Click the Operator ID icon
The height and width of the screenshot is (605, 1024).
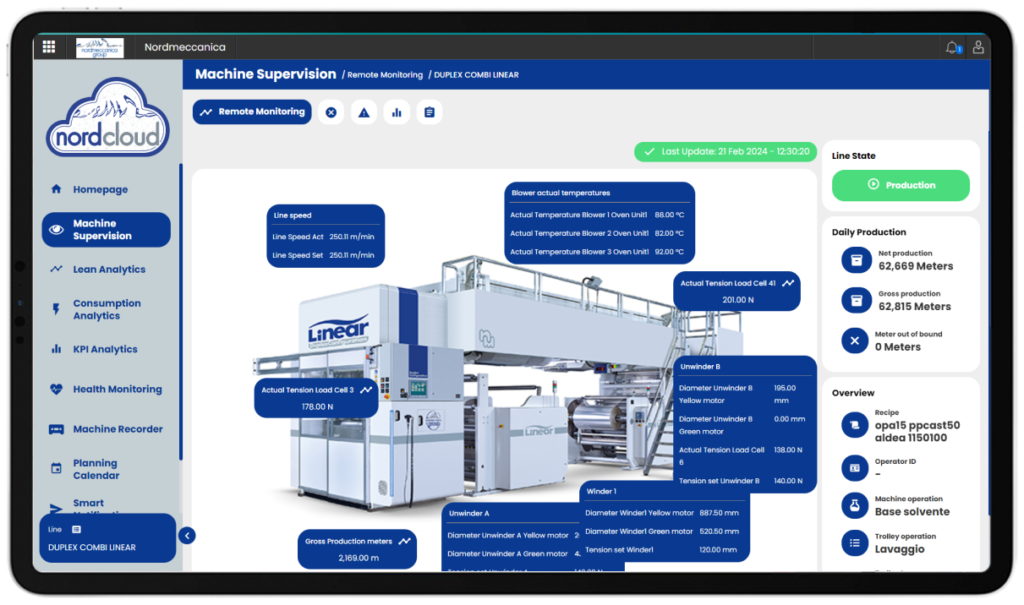[x=854, y=468]
